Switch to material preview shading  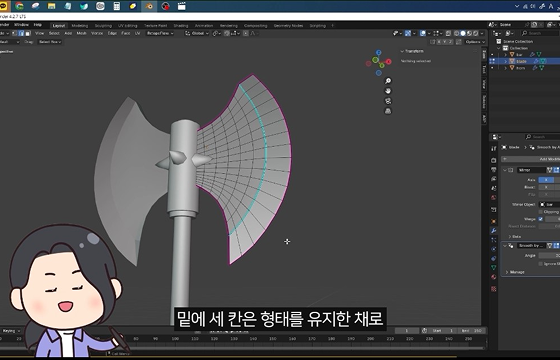click(x=469, y=33)
